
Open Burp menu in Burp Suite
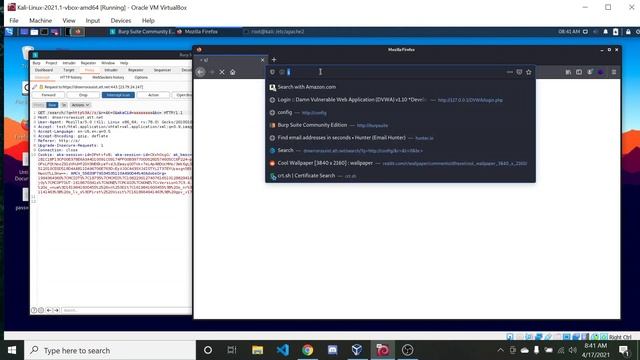[x=36, y=63]
